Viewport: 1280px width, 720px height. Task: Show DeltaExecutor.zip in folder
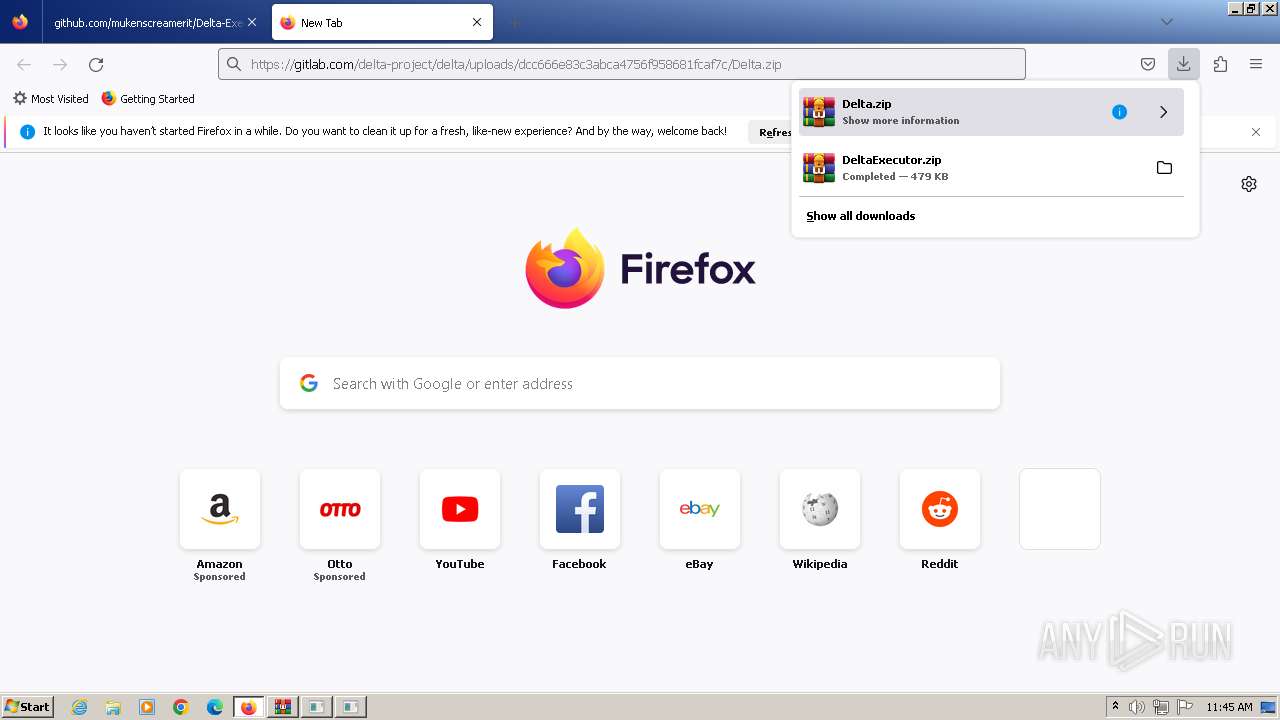pos(1164,168)
